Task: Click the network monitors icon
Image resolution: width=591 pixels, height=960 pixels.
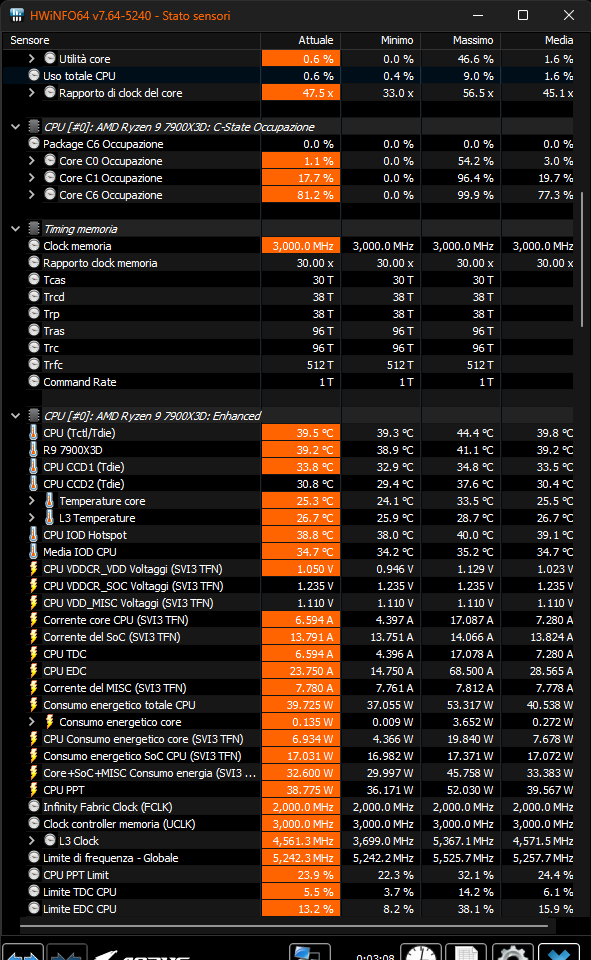Action: pos(309,953)
